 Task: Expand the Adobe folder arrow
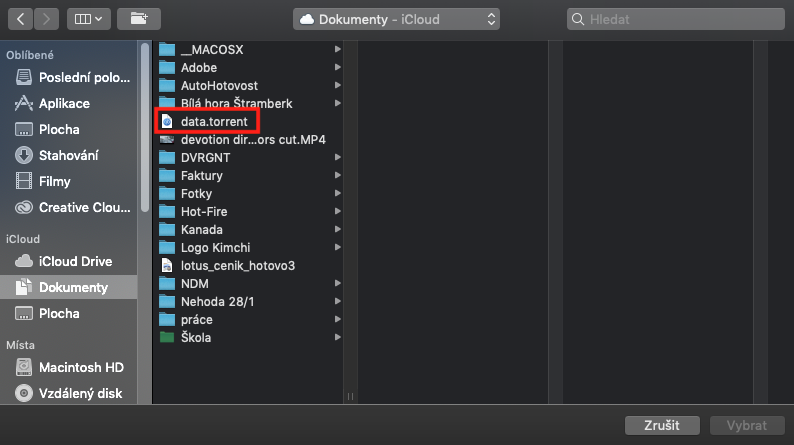click(x=337, y=68)
